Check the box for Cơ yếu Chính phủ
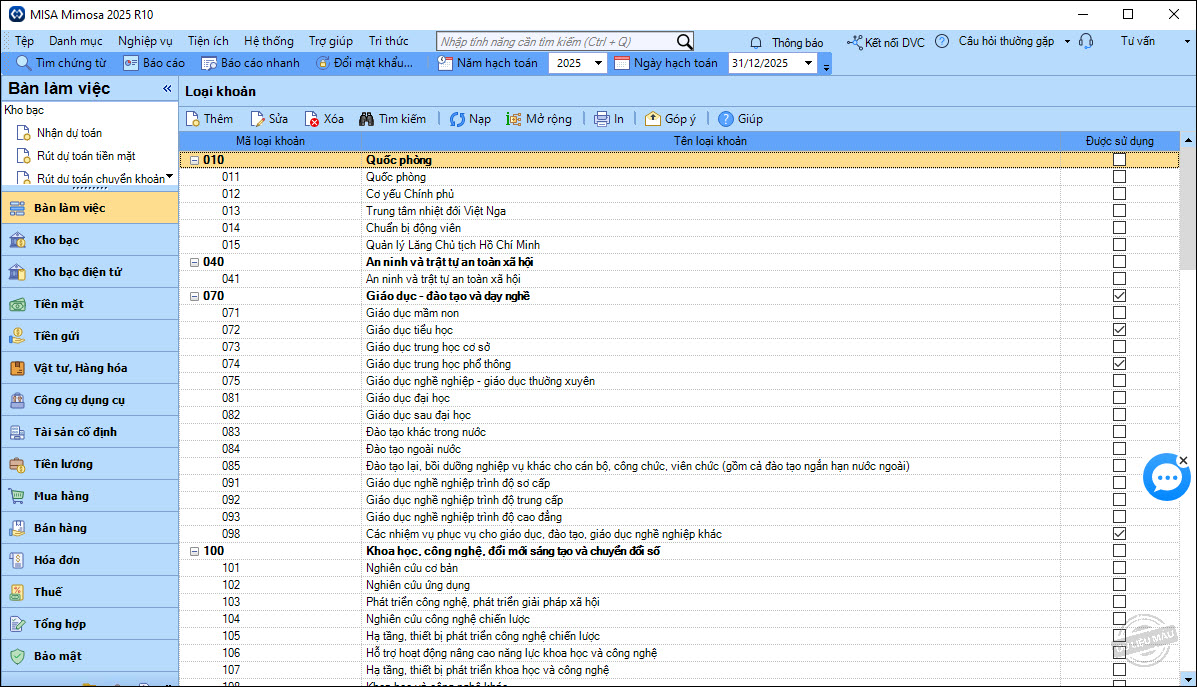1197x687 pixels. 1119,194
